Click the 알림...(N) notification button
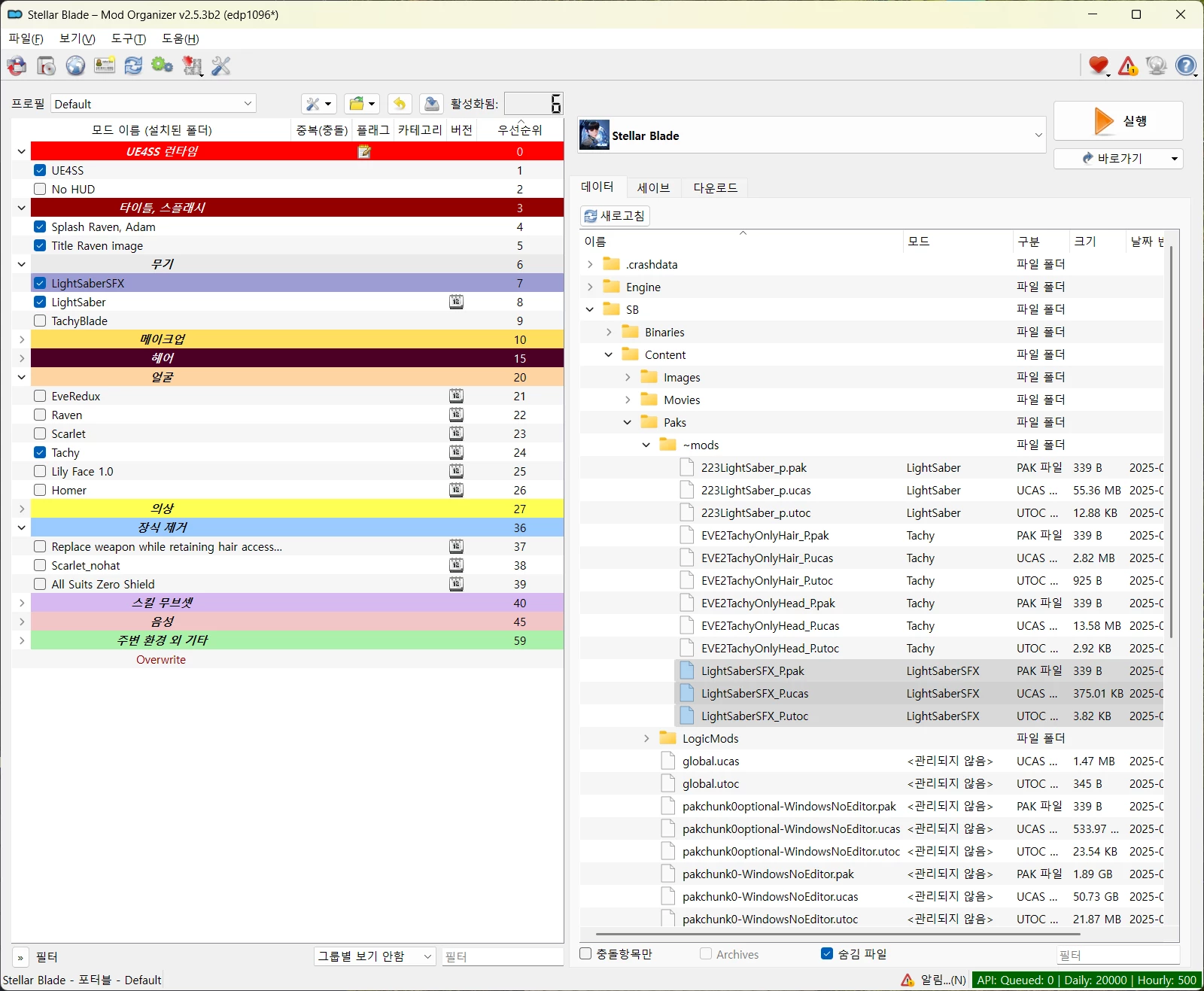Viewport: 1204px width, 991px height. click(x=934, y=980)
